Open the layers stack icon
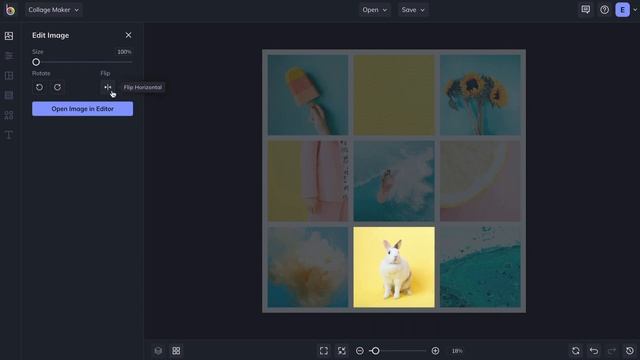 tap(158, 351)
